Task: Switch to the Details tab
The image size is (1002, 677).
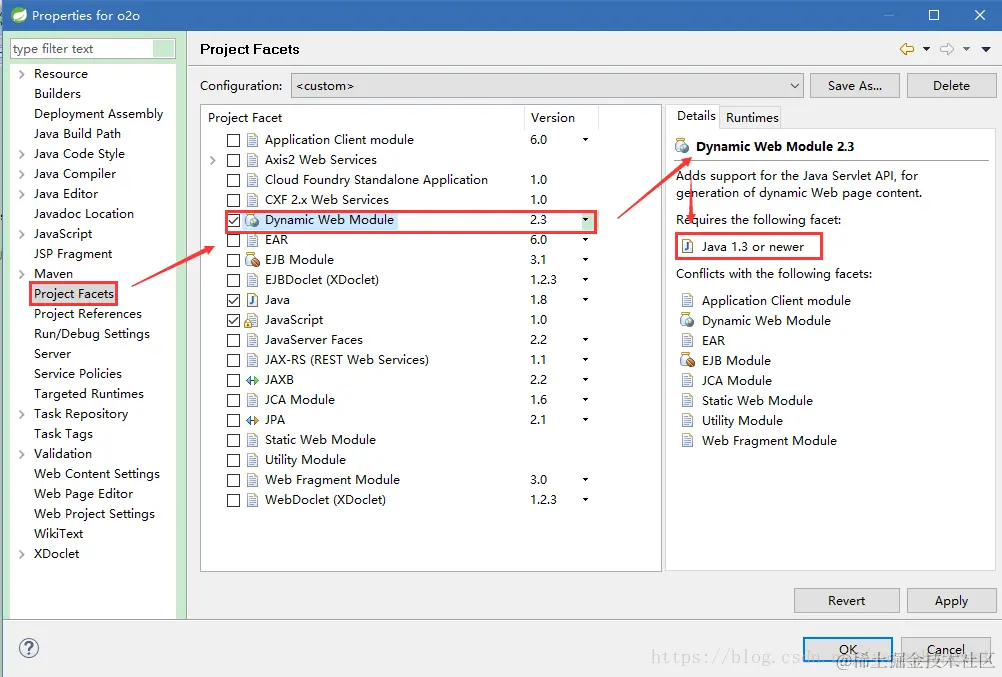Action: click(x=696, y=116)
